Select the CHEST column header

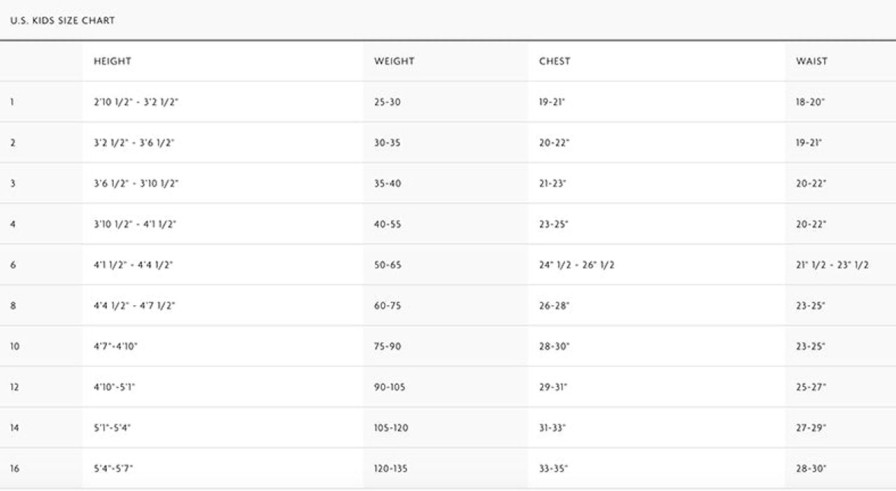[554, 61]
